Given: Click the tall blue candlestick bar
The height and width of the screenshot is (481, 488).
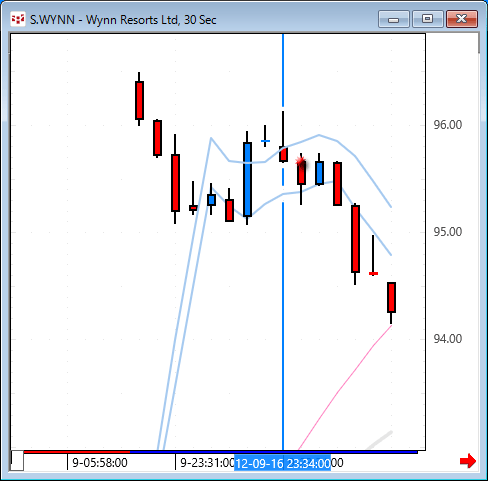Looking at the screenshot, I should coord(247,179).
